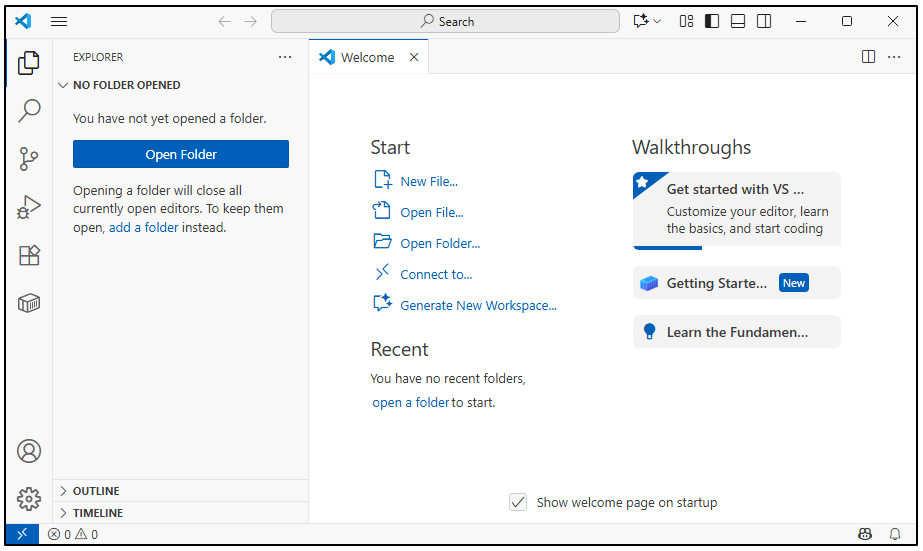Expand the Outline section

(x=96, y=491)
